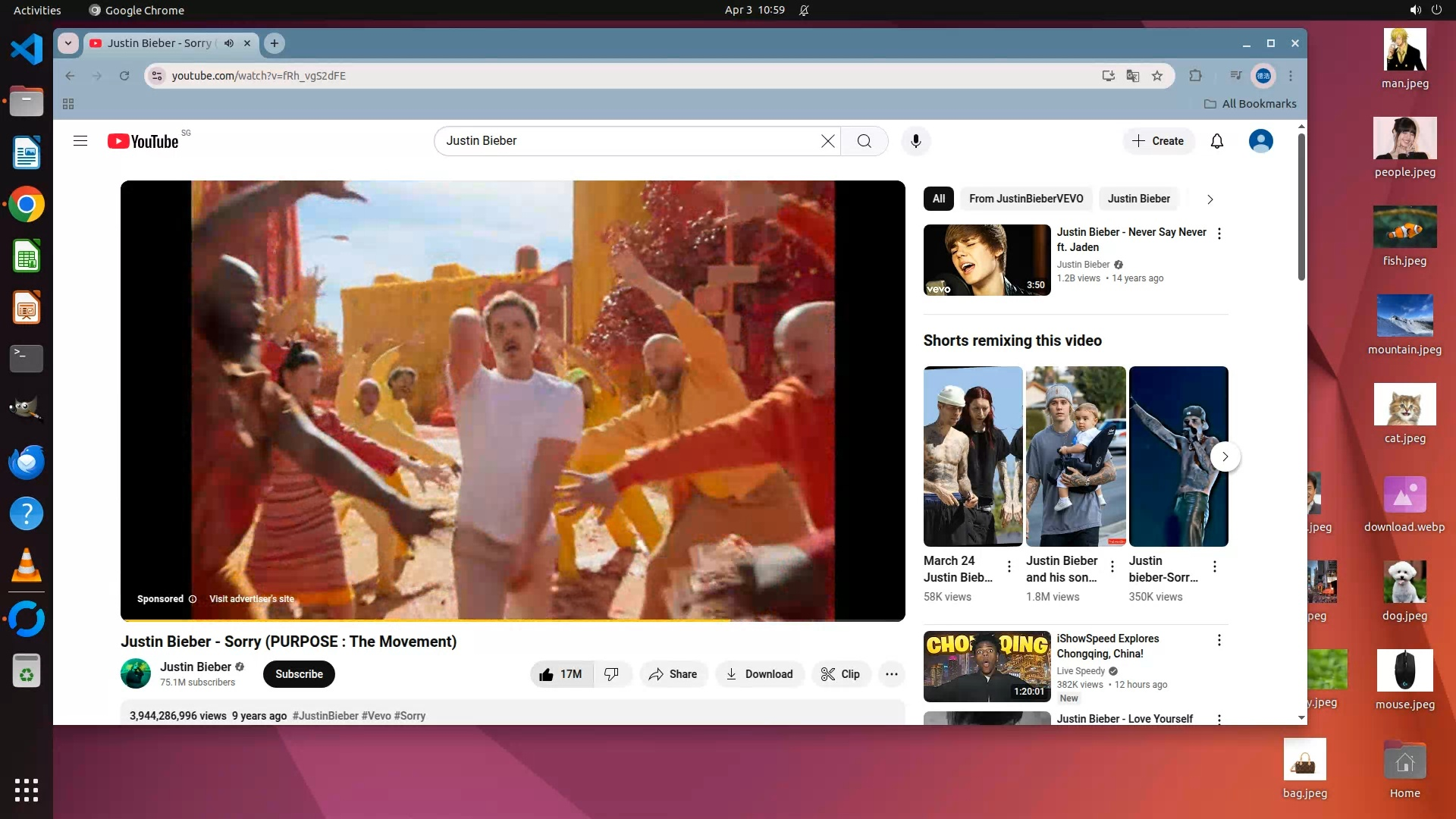Open Chrome extensions puzzle icon
The width and height of the screenshot is (1456, 819).
[x=1195, y=76]
